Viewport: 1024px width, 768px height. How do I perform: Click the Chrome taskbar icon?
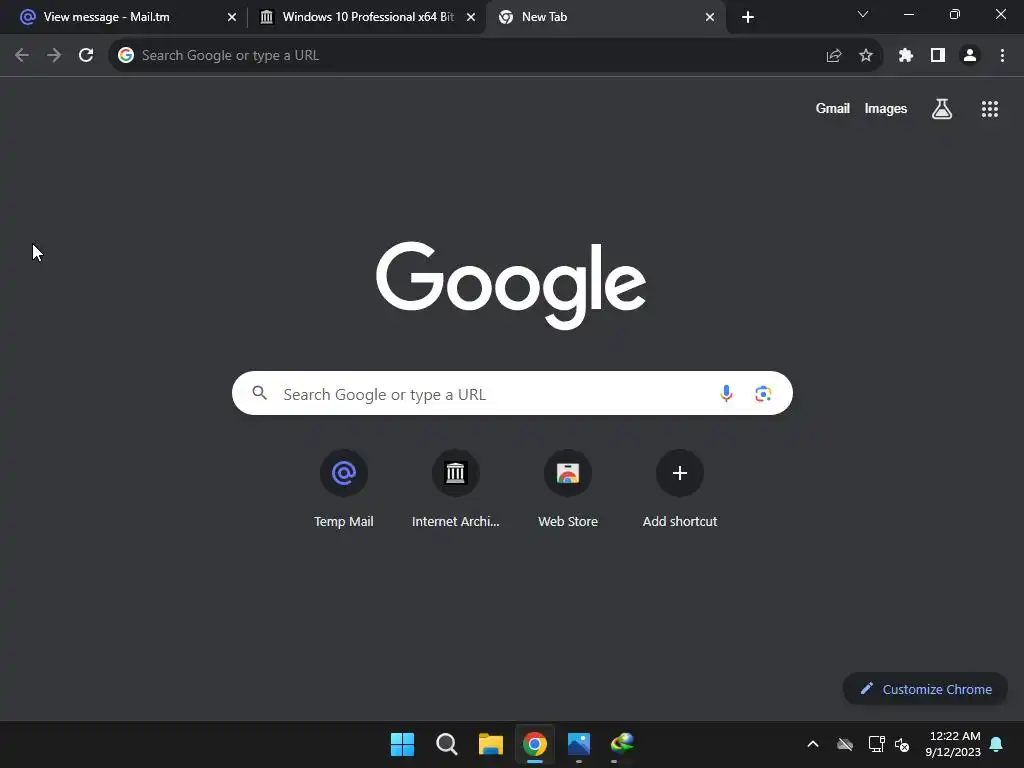(535, 744)
